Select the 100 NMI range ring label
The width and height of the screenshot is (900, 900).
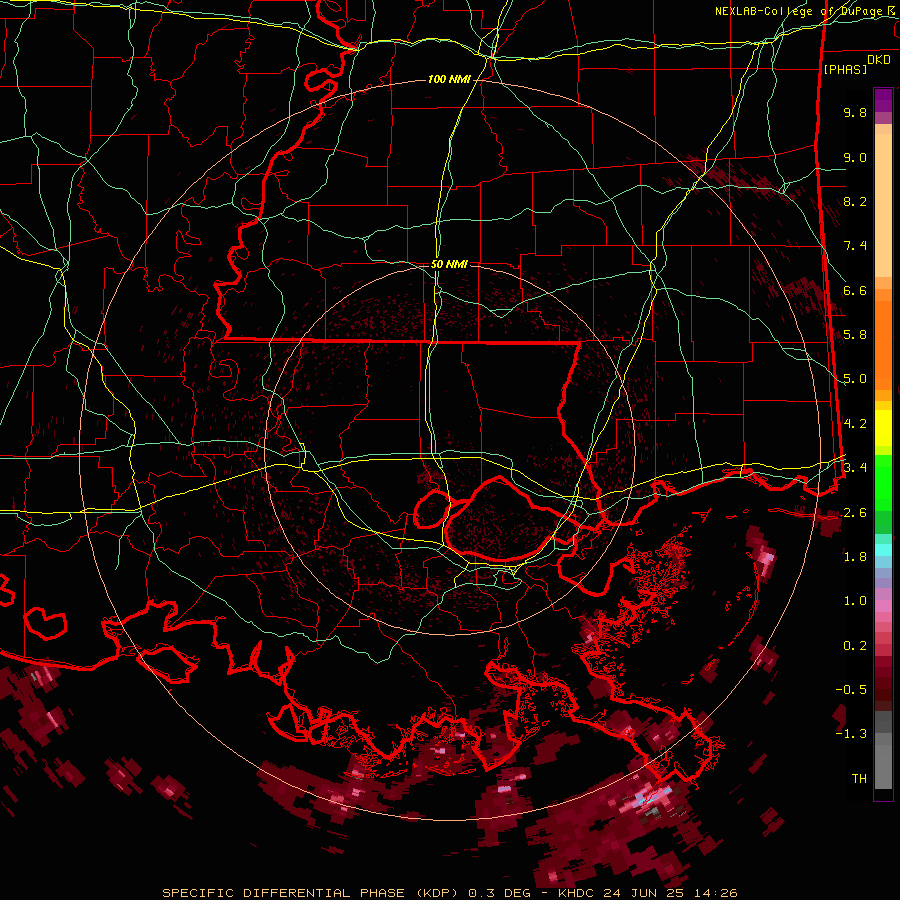(x=449, y=79)
